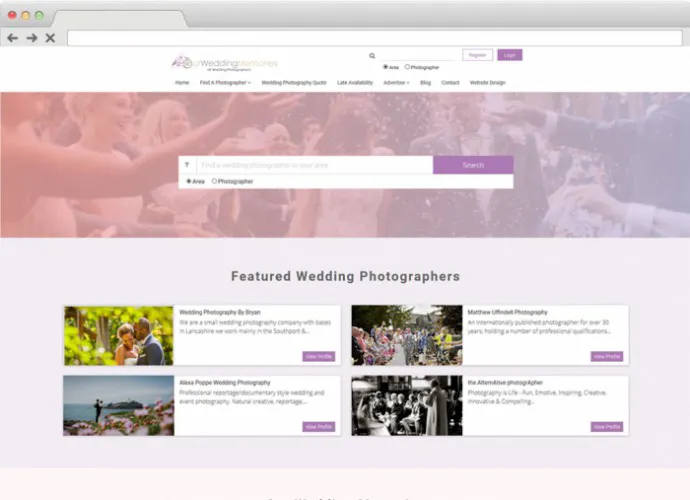
Task: Open the Blog menu item
Action: [425, 83]
